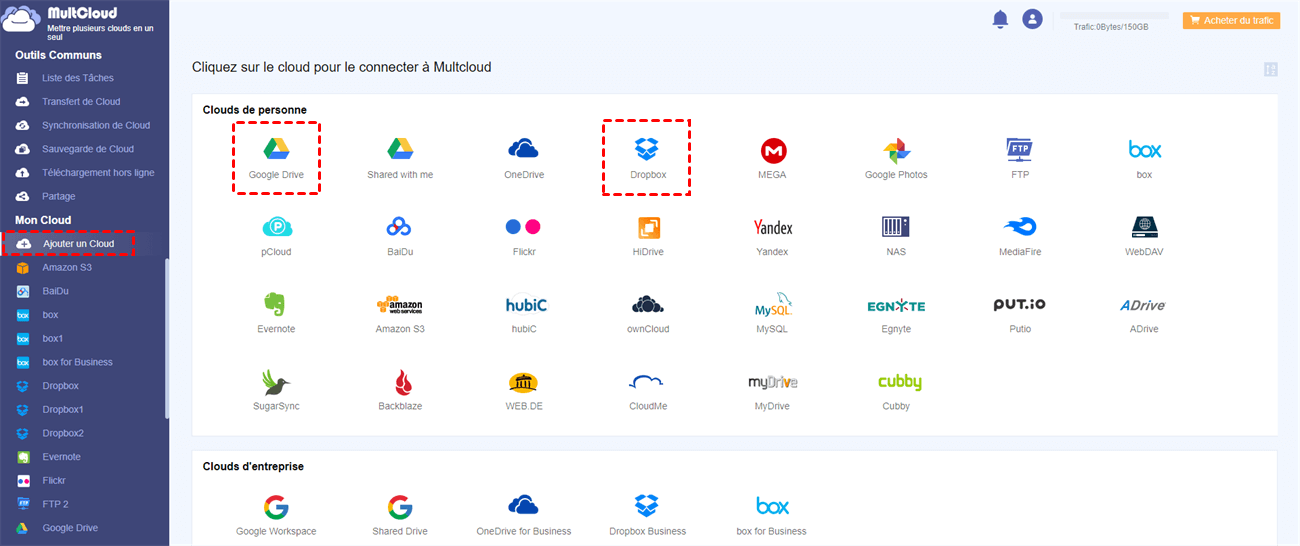Select Putio cloud
Viewport: 1300px width, 546px height.
coord(1019,304)
